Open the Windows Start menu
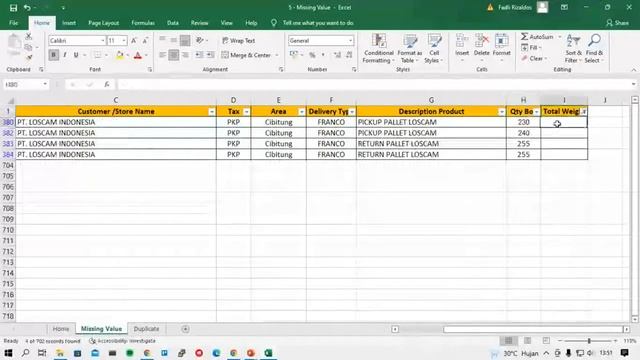This screenshot has height=360, width=640. pos(8,353)
